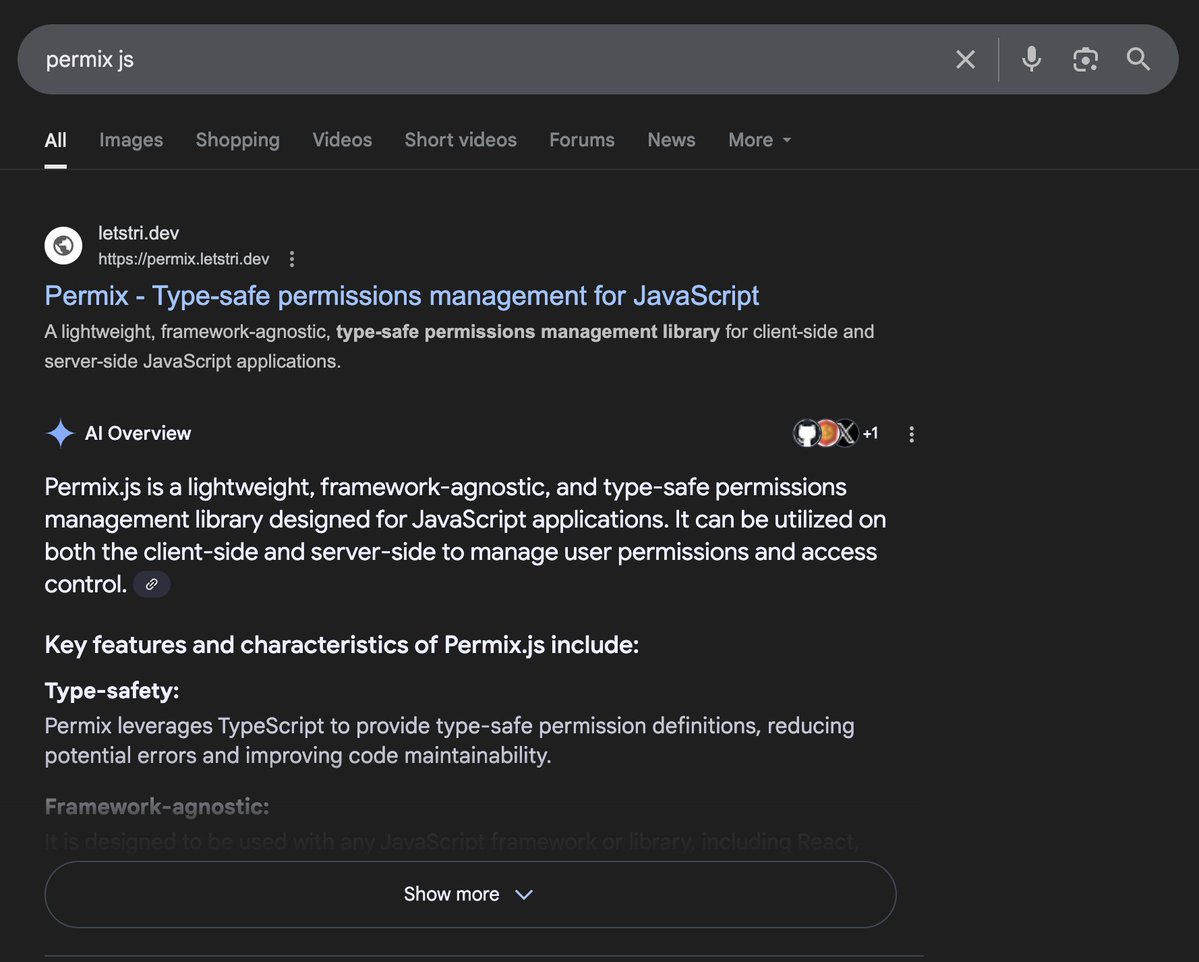Open three-dot menu next to permix.letstri.dev
This screenshot has height=962, width=1199.
coord(291,259)
